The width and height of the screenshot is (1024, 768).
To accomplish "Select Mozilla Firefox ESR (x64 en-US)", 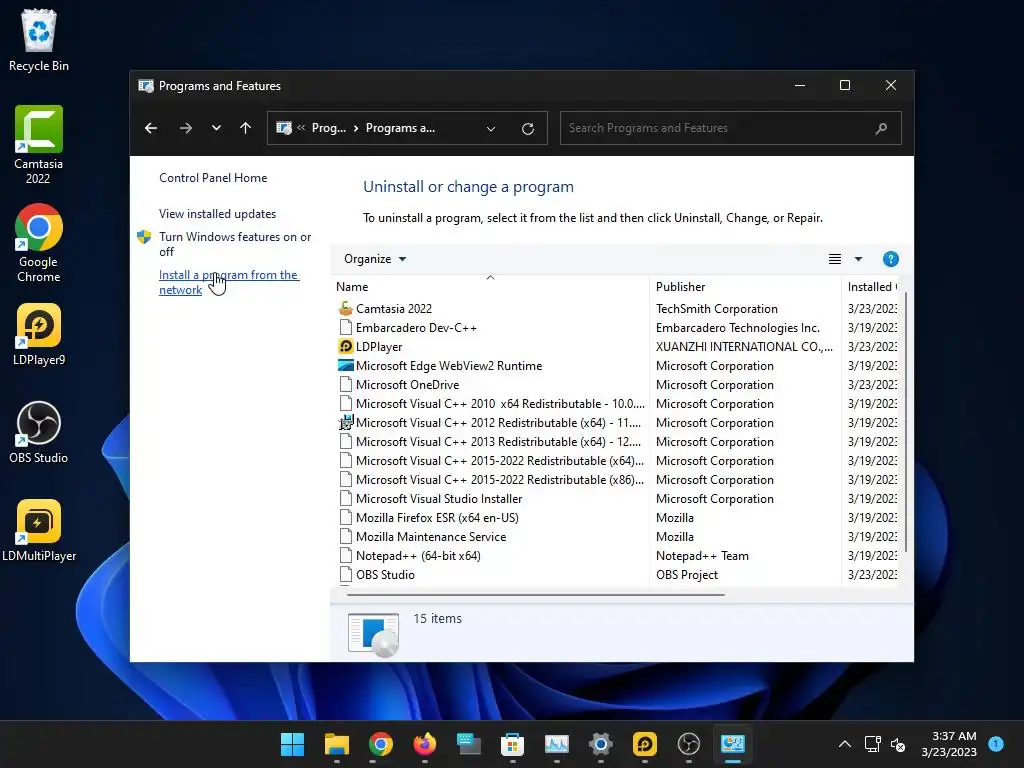I will pyautogui.click(x=437, y=517).
